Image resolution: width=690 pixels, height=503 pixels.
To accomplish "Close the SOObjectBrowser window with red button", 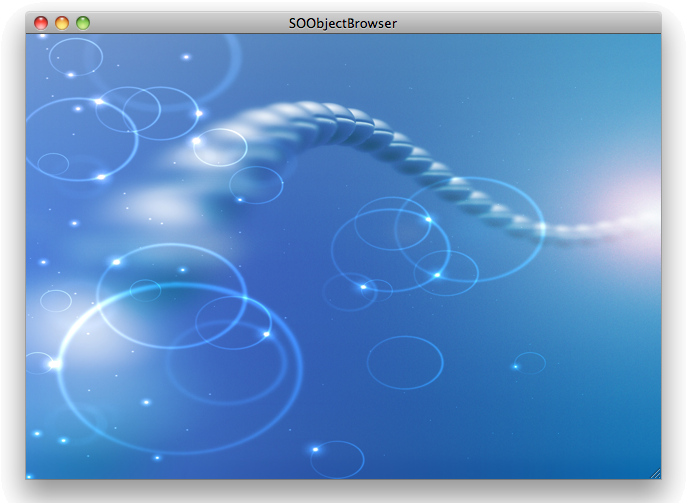I will 41,23.
